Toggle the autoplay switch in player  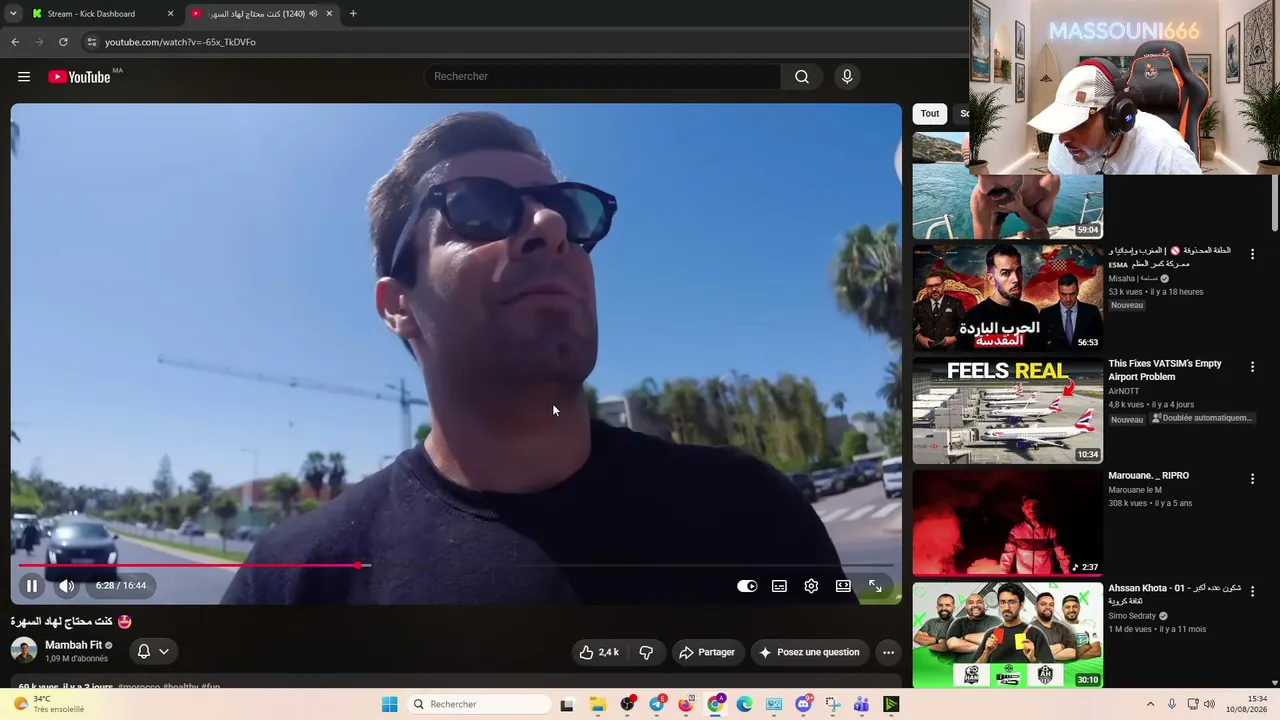click(x=747, y=586)
